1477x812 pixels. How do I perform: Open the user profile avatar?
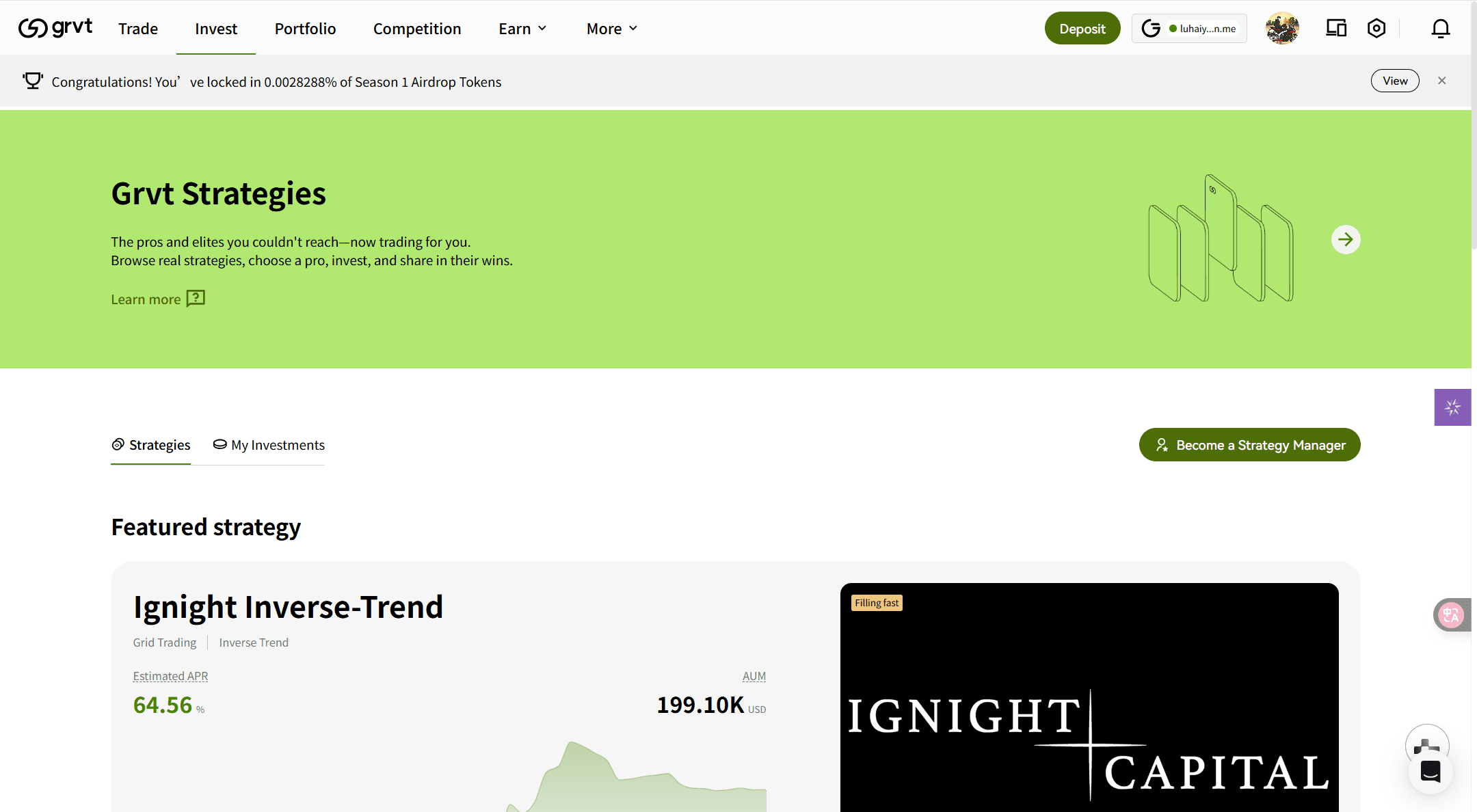coord(1282,28)
